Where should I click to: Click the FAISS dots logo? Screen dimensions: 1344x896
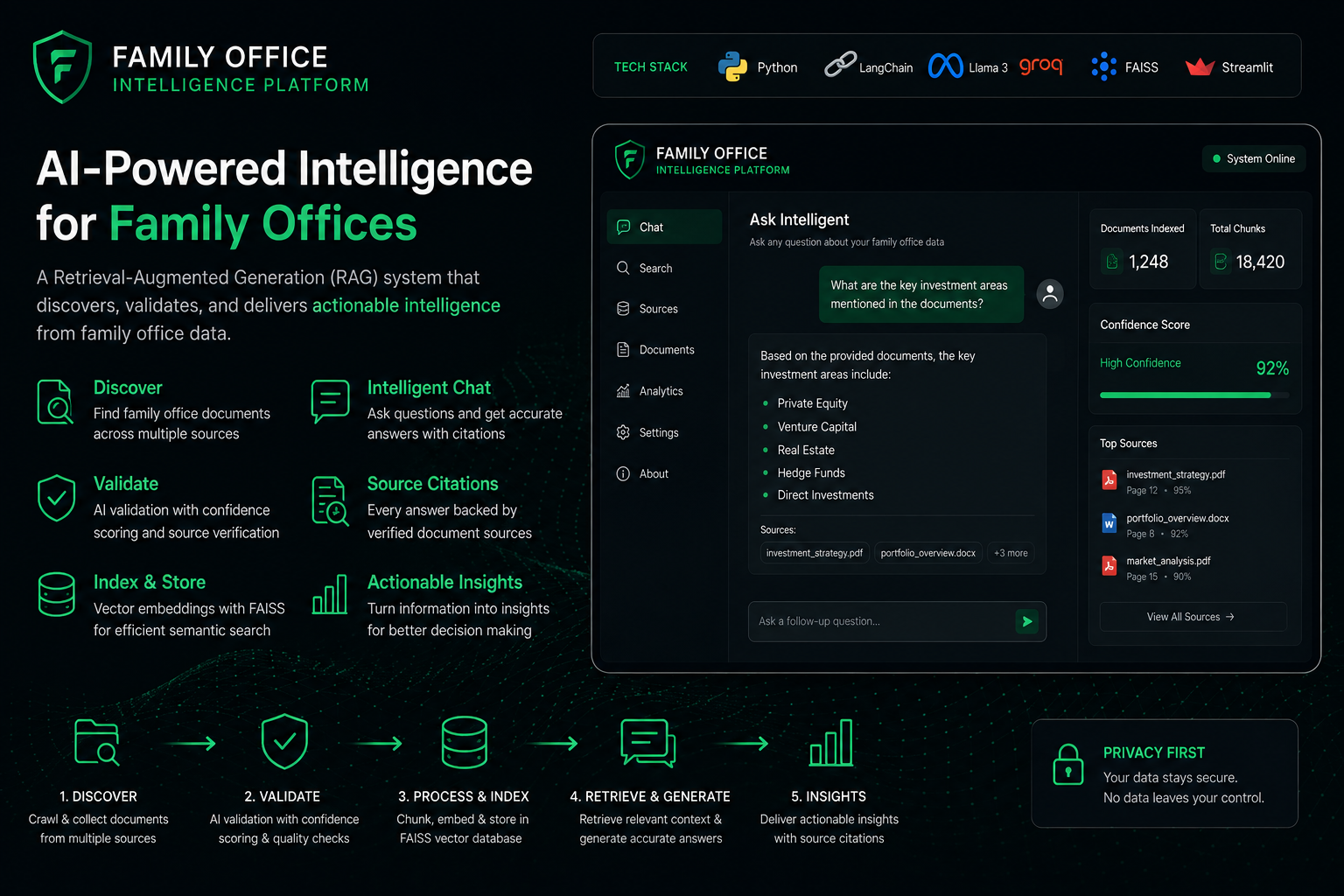tap(1104, 66)
